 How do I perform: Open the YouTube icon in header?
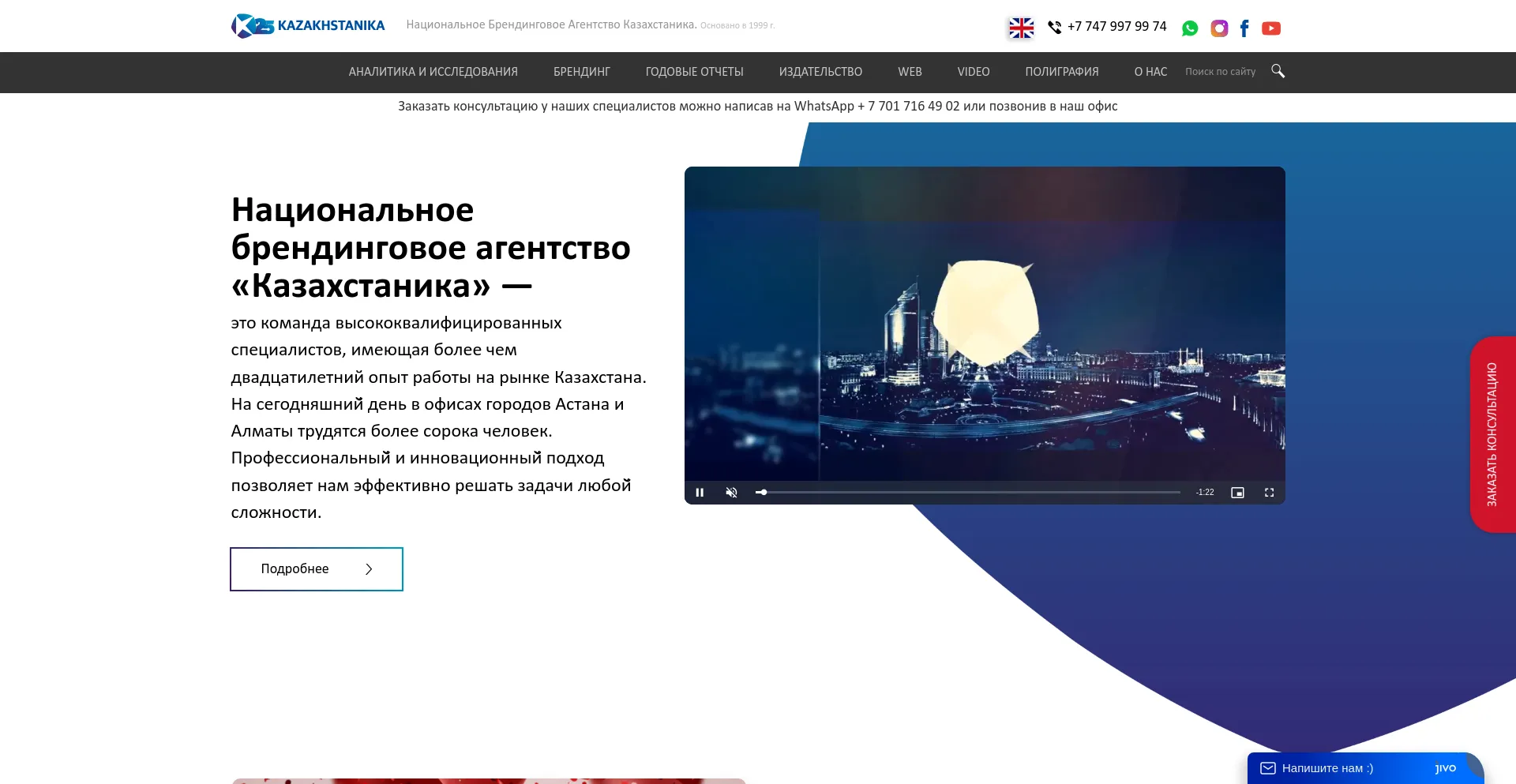click(1271, 28)
